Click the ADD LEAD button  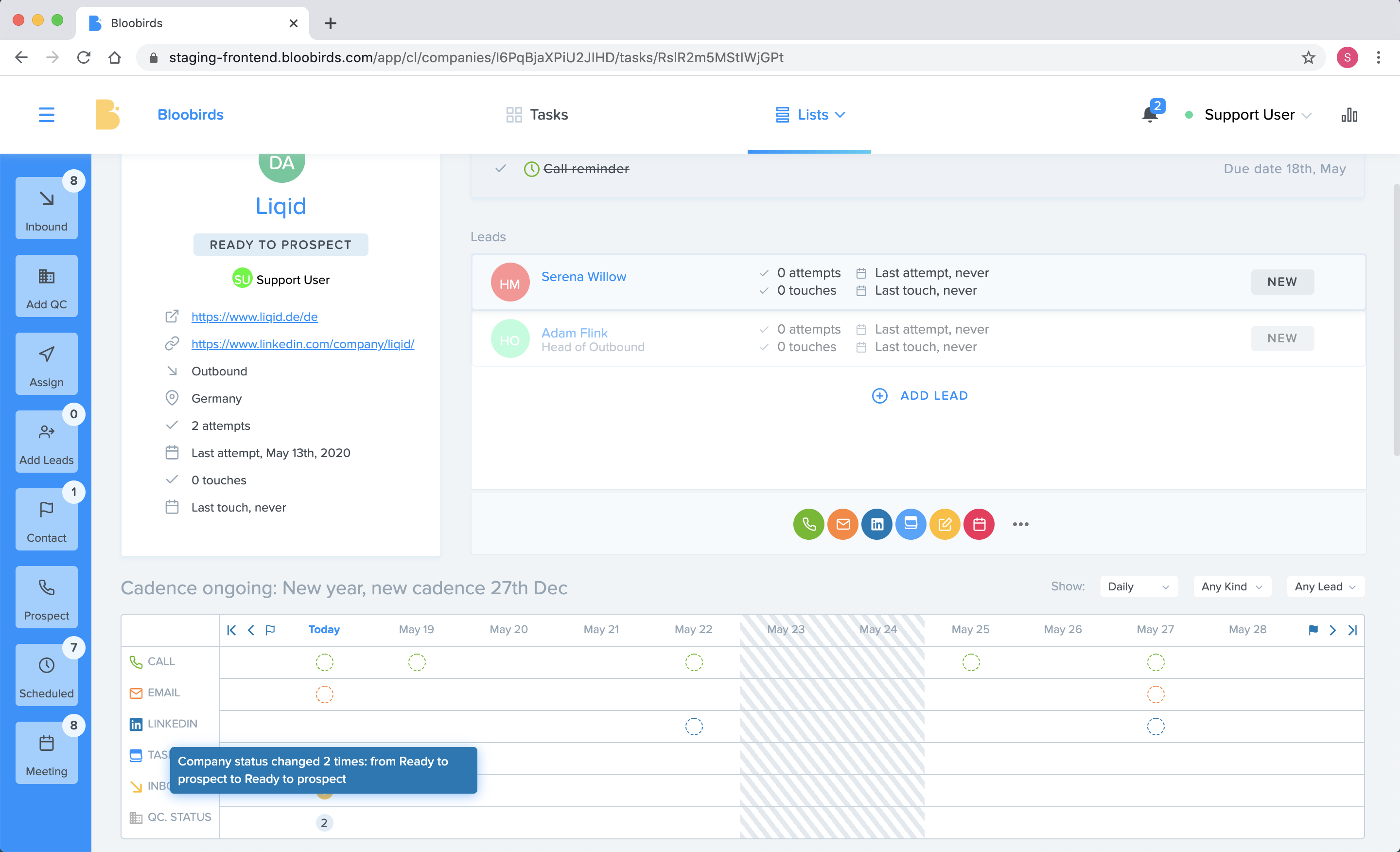coord(920,395)
